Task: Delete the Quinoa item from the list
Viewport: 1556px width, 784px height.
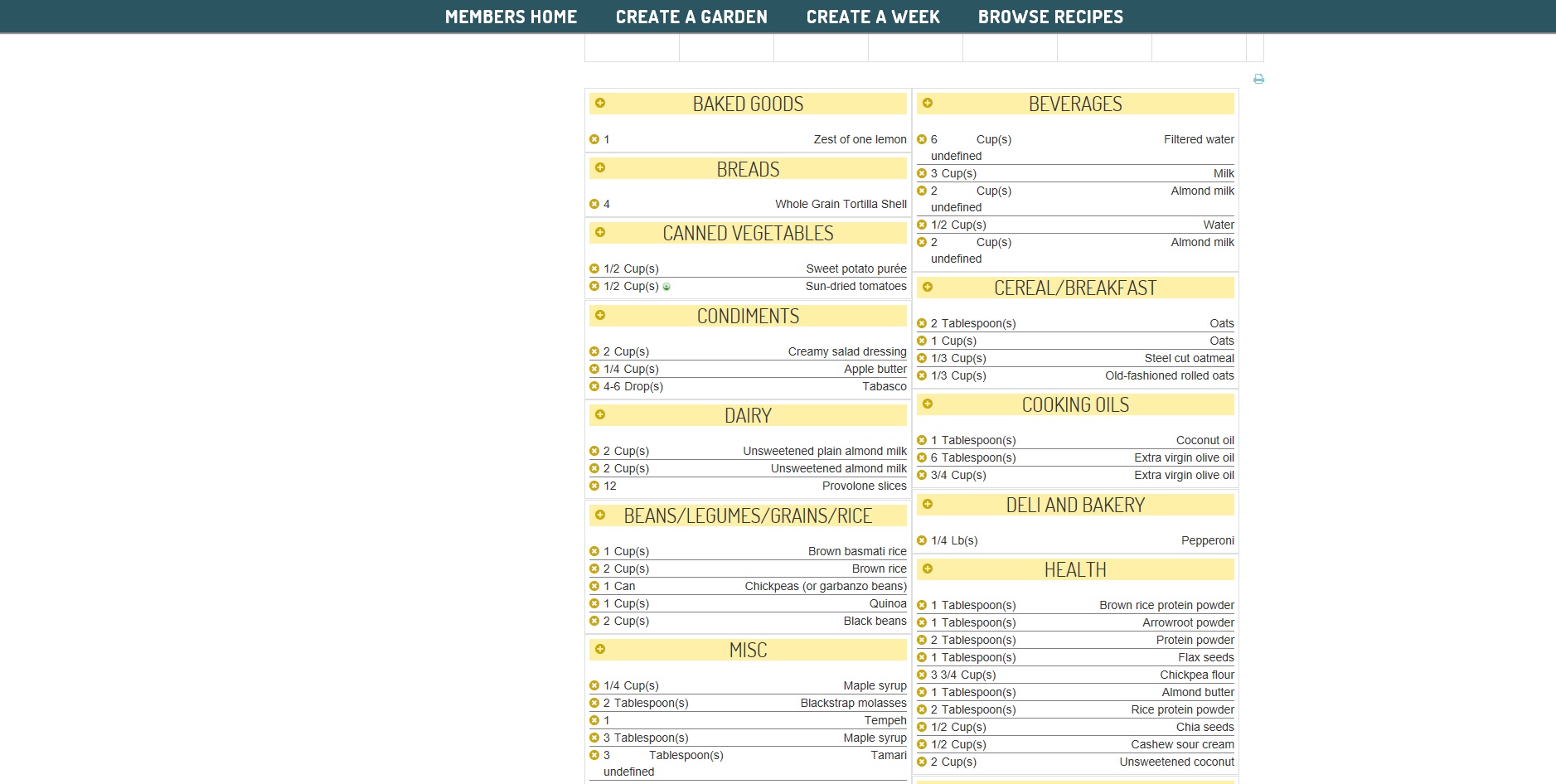Action: [594, 603]
